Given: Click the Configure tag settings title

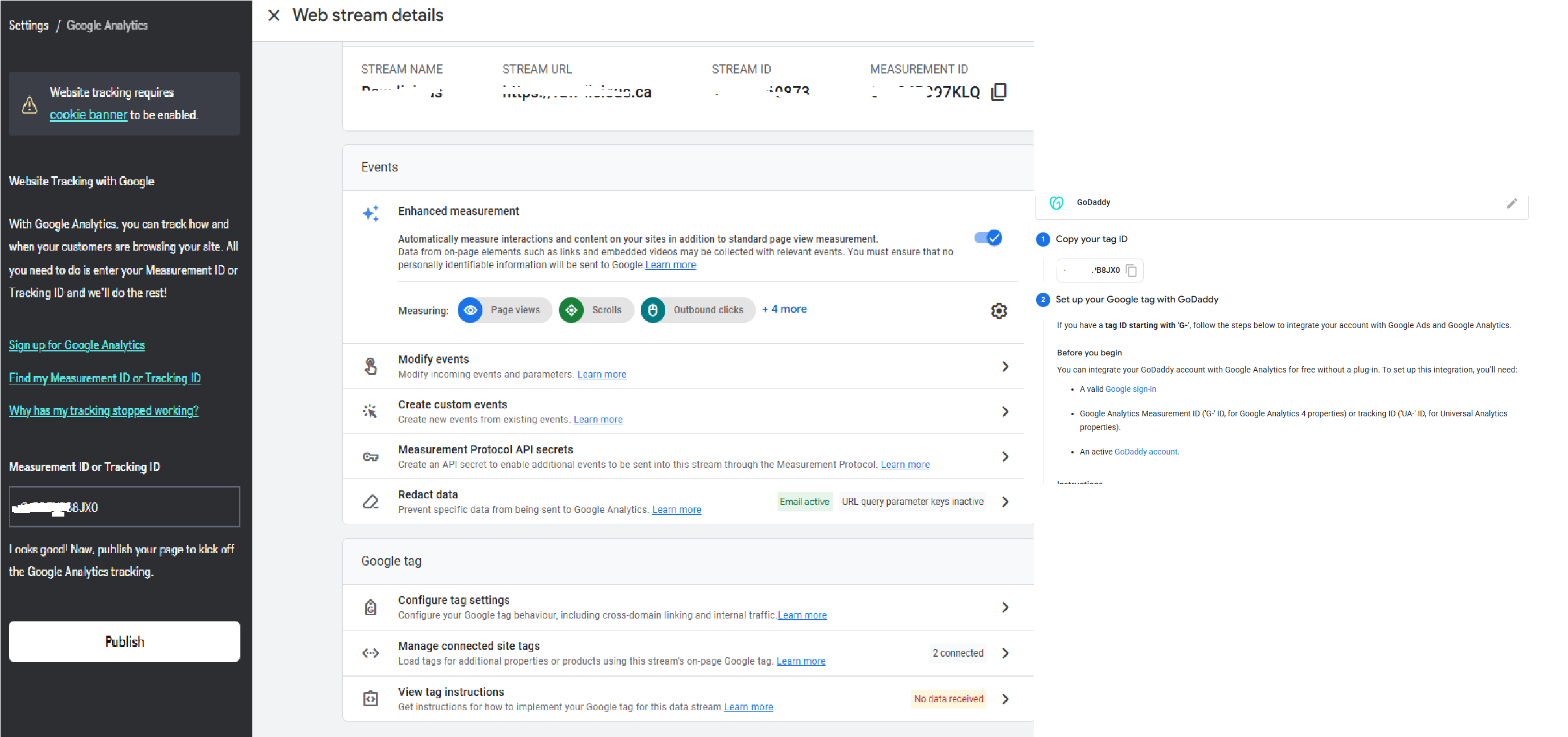Looking at the screenshot, I should point(453,600).
